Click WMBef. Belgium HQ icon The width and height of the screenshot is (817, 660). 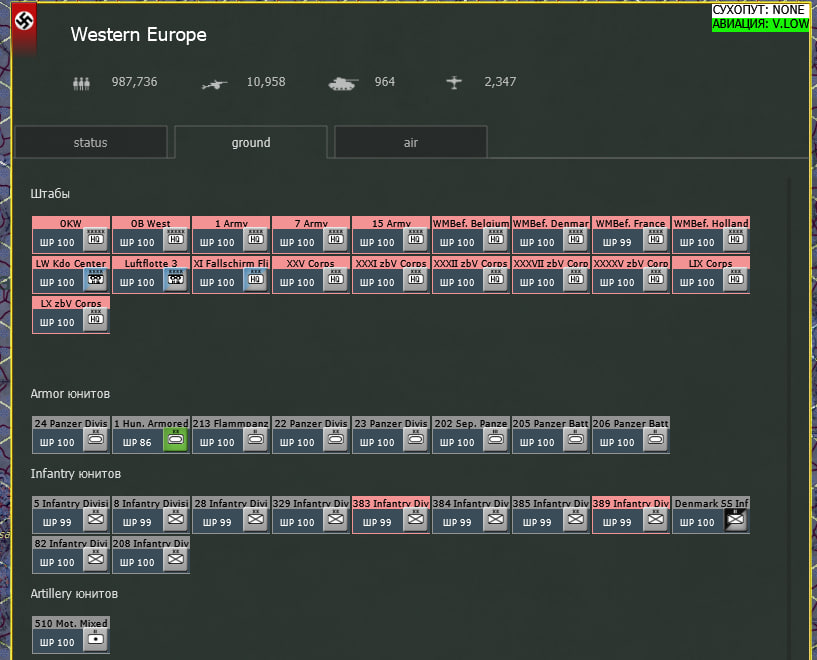[x=496, y=239]
